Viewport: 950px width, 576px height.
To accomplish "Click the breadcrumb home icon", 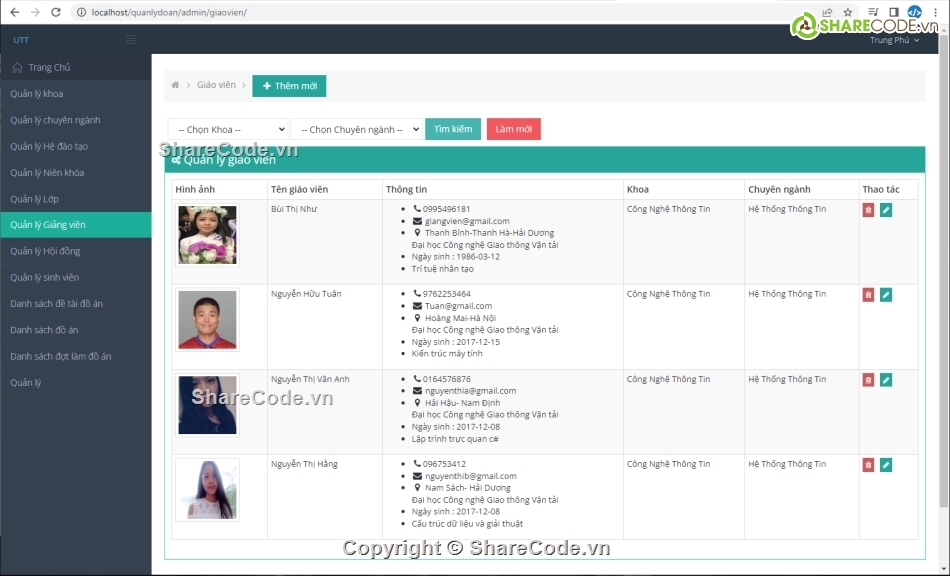I will [175, 85].
